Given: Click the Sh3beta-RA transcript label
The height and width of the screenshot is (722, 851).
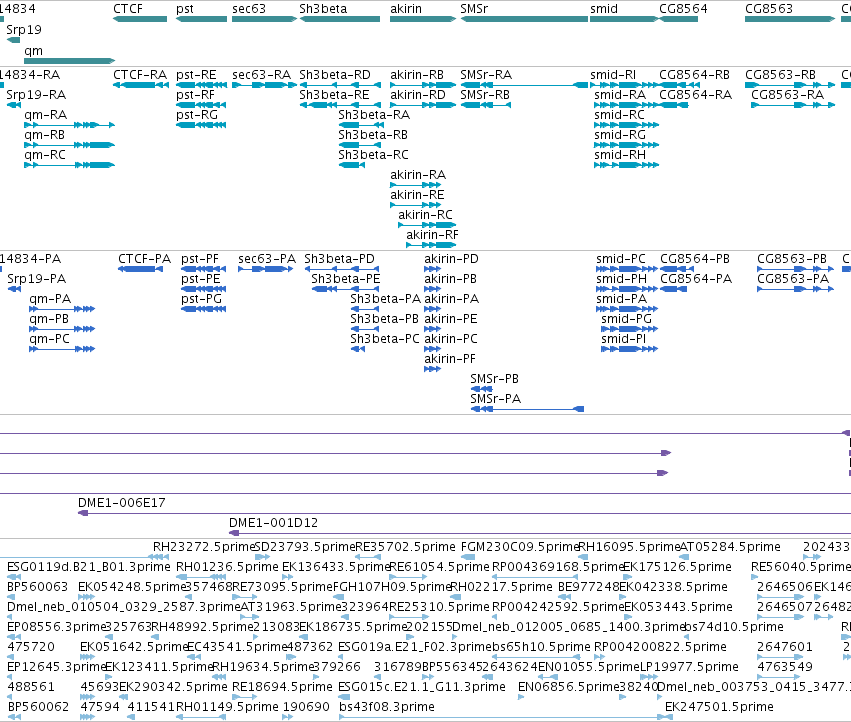Looking at the screenshot, I should click(374, 115).
